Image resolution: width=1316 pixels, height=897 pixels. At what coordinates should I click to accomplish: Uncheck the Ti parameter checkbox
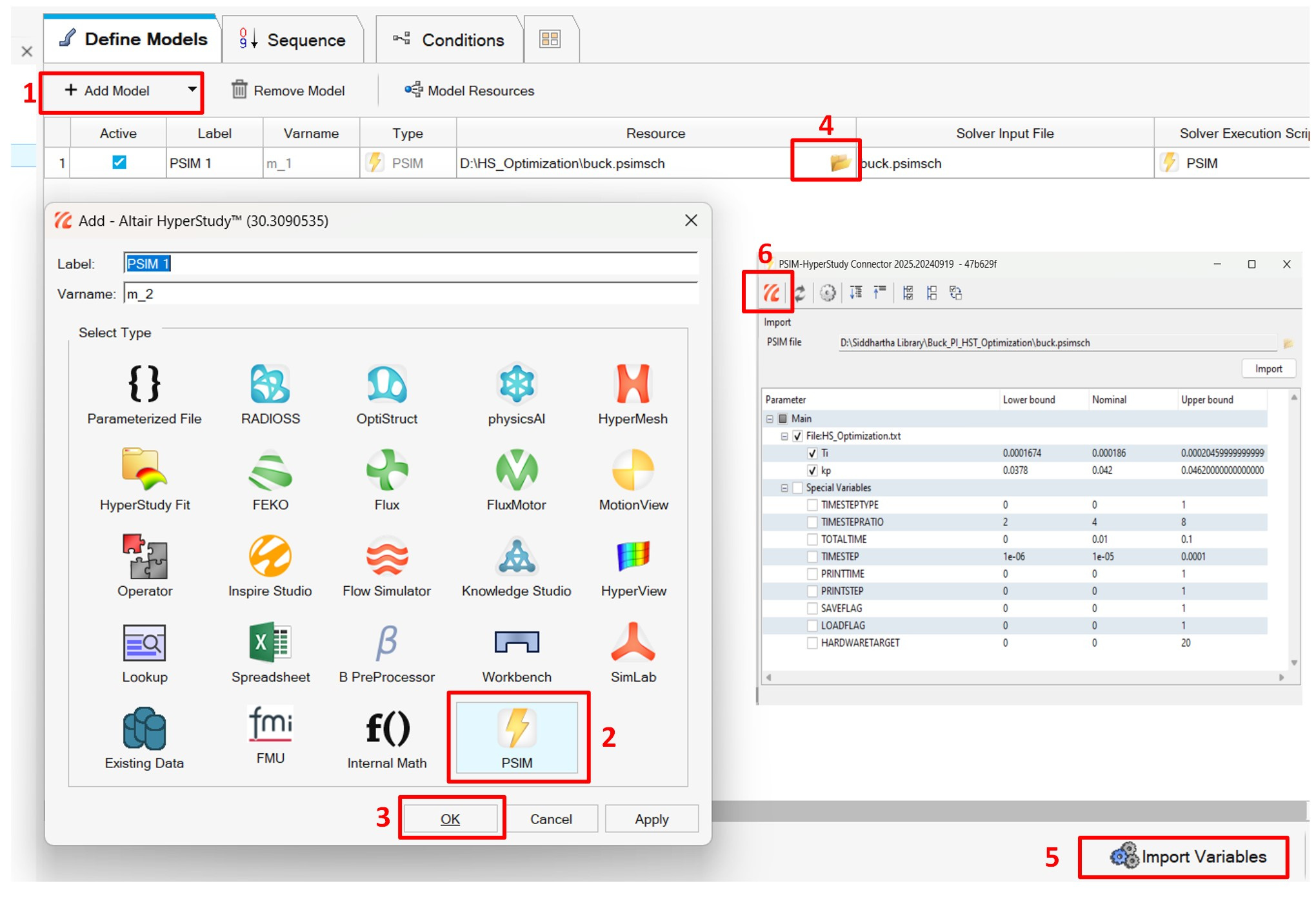[812, 453]
